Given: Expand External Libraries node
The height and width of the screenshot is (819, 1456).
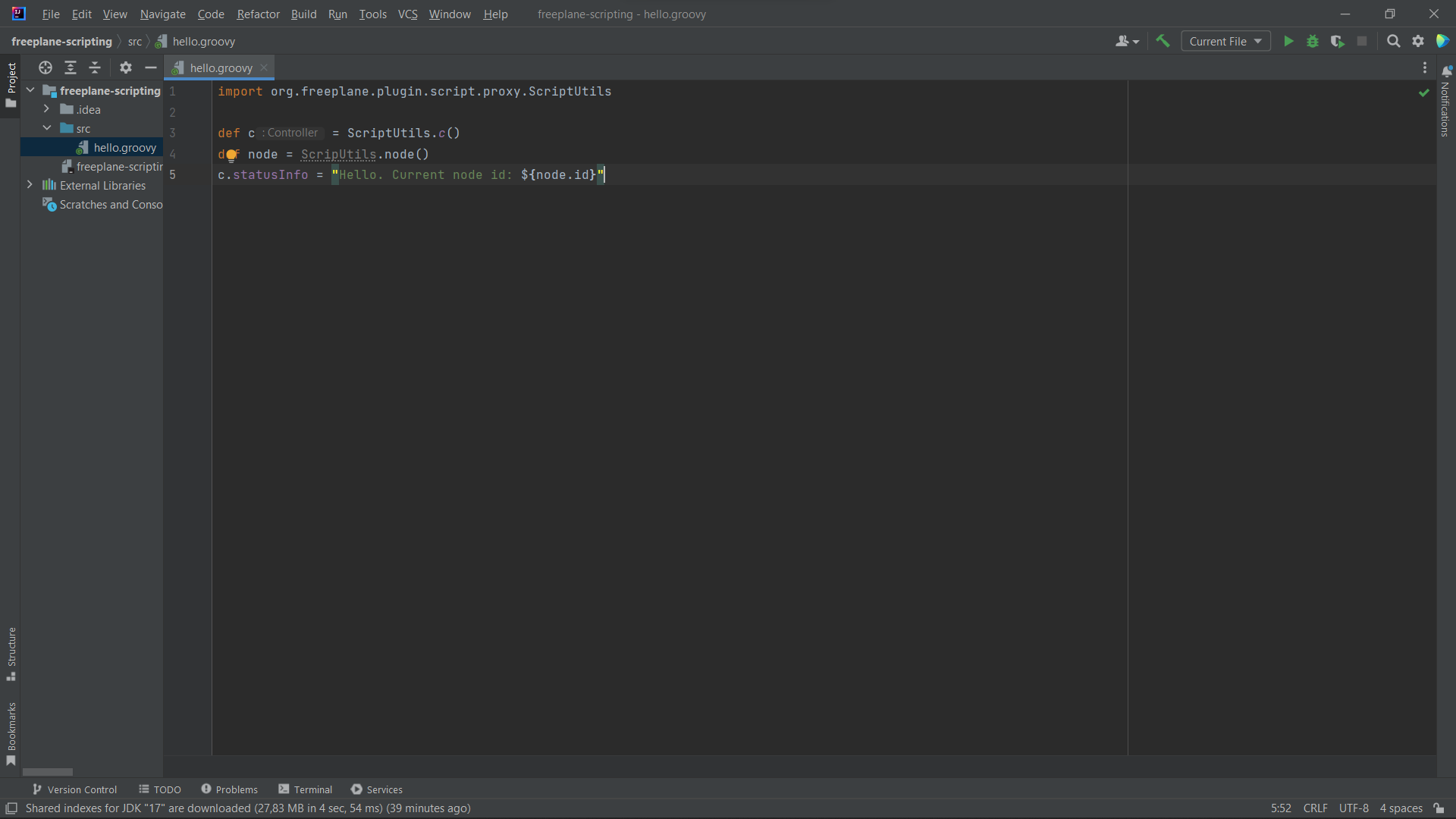Looking at the screenshot, I should 30,185.
